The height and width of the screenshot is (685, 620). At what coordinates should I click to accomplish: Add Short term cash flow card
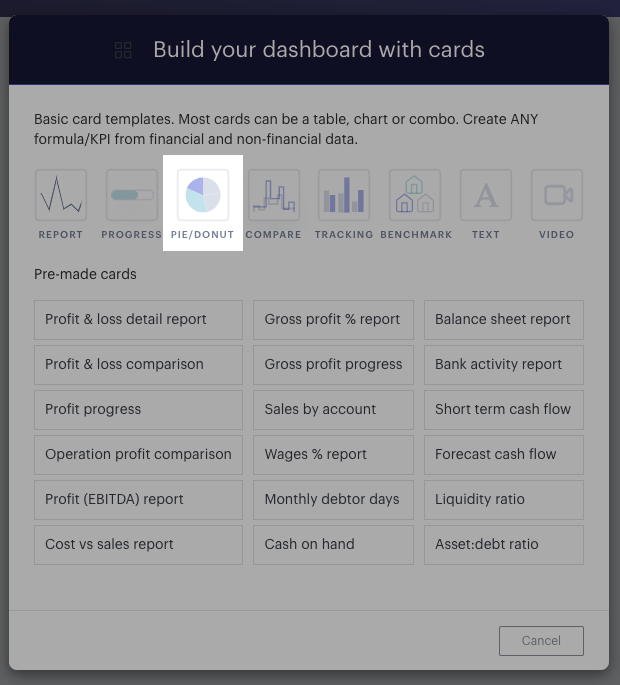(504, 410)
